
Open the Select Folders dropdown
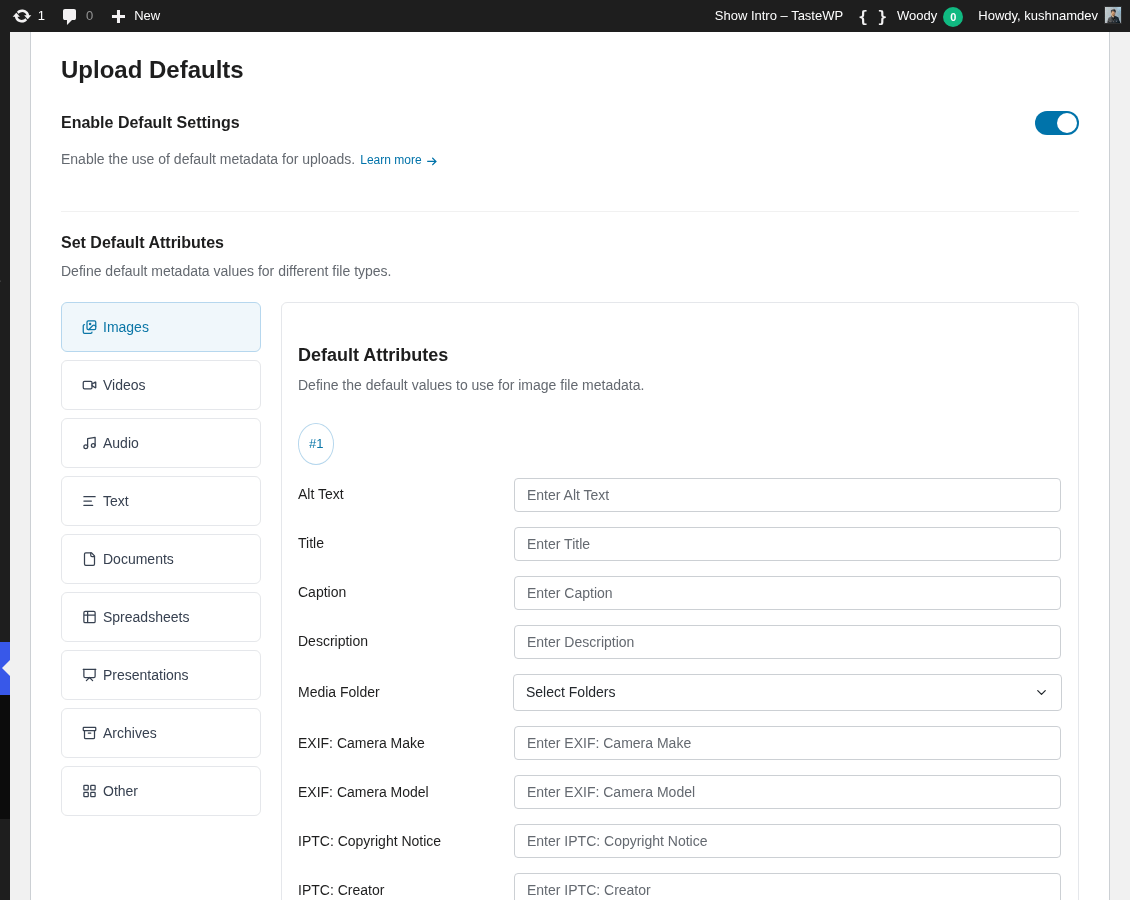787,692
